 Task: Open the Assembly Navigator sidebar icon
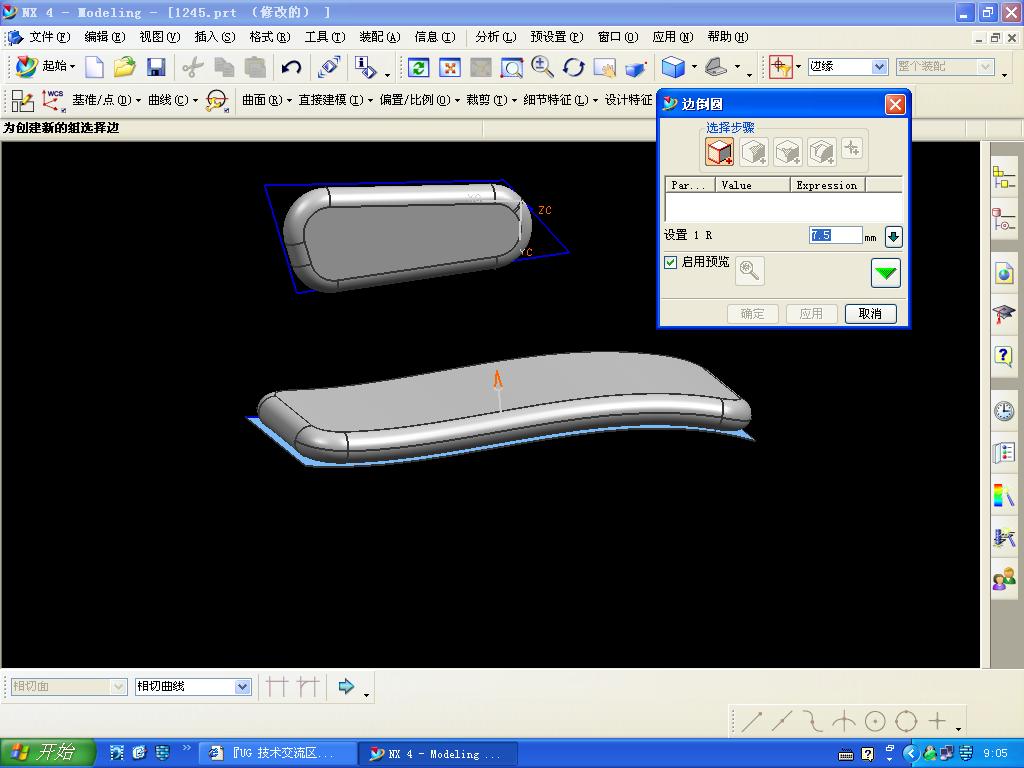click(1004, 178)
